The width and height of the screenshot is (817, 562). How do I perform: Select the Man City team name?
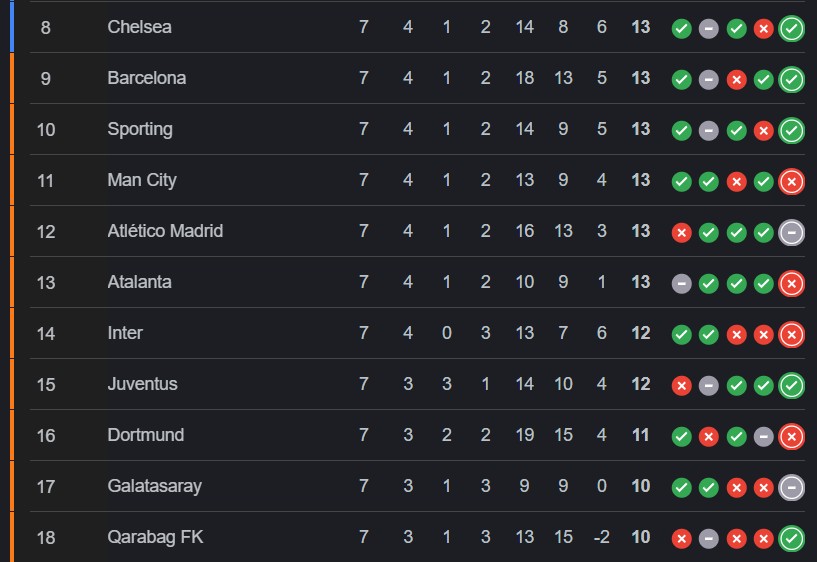(x=142, y=180)
